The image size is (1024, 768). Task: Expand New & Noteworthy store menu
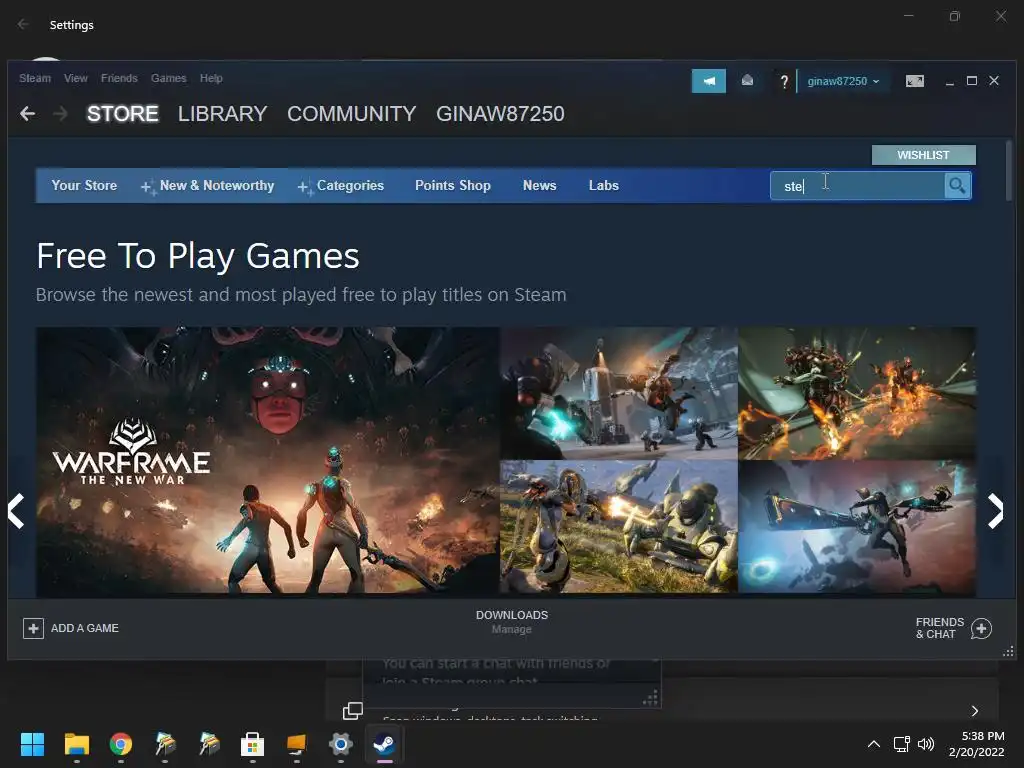tap(208, 185)
